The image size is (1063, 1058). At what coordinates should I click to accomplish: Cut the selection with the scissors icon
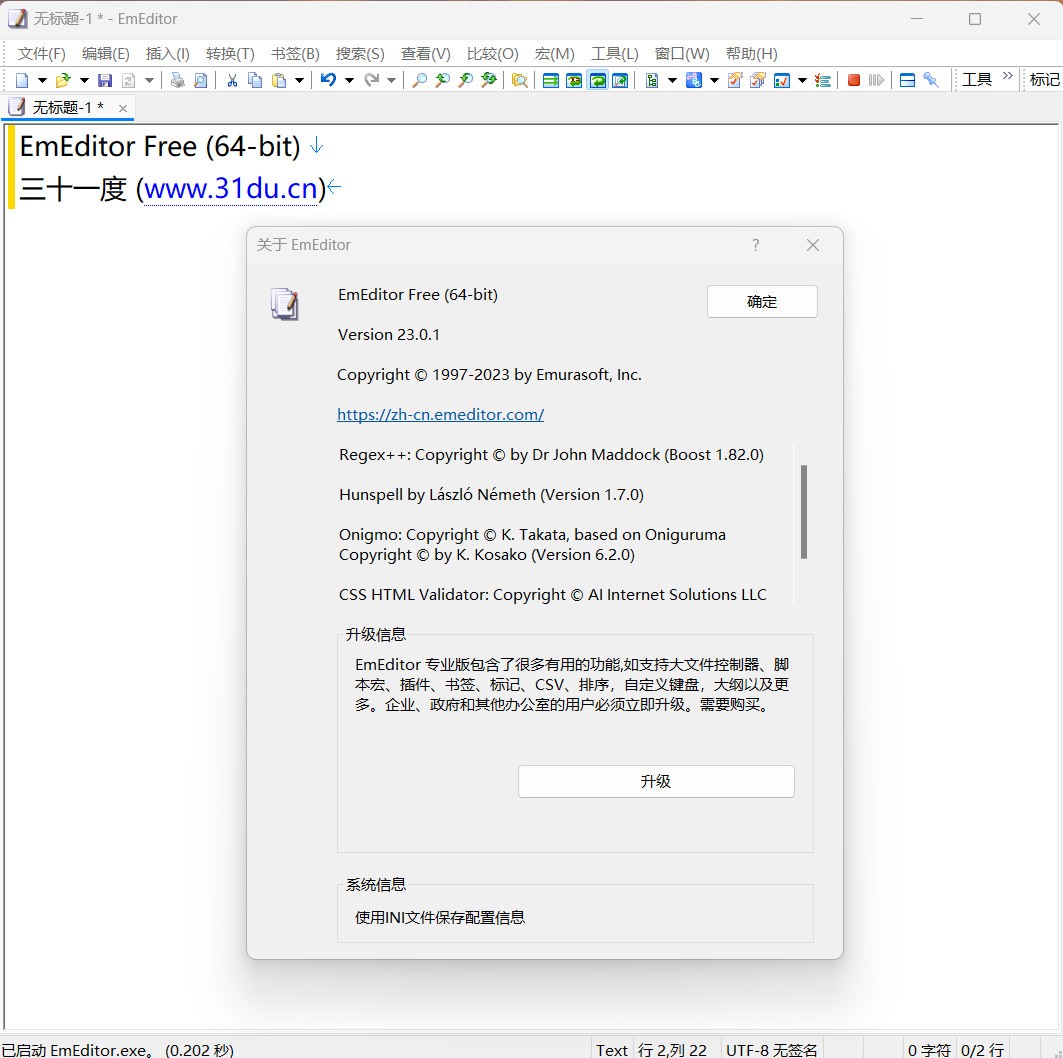[232, 81]
